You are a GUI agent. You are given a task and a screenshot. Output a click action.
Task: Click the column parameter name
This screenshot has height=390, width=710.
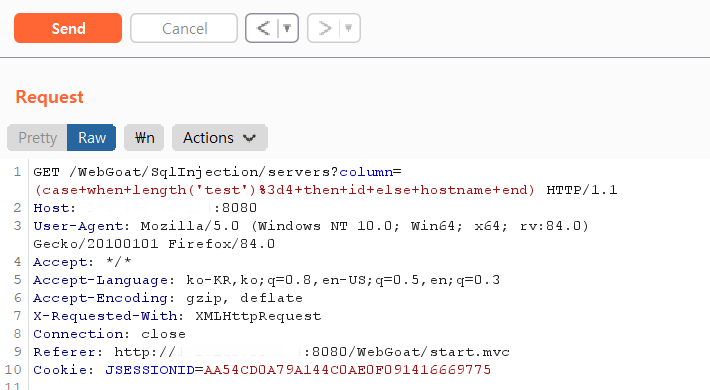pyautogui.click(x=366, y=172)
